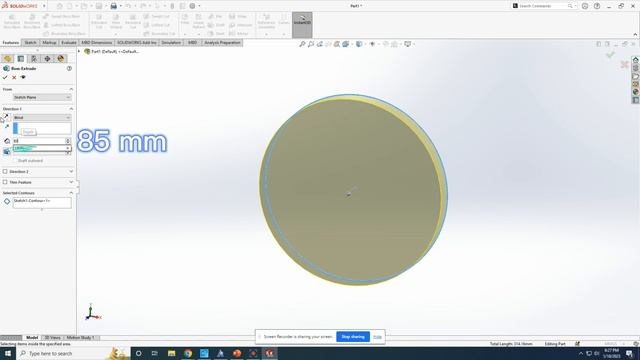
Task: Open View Palette in task pane
Action: (636, 84)
